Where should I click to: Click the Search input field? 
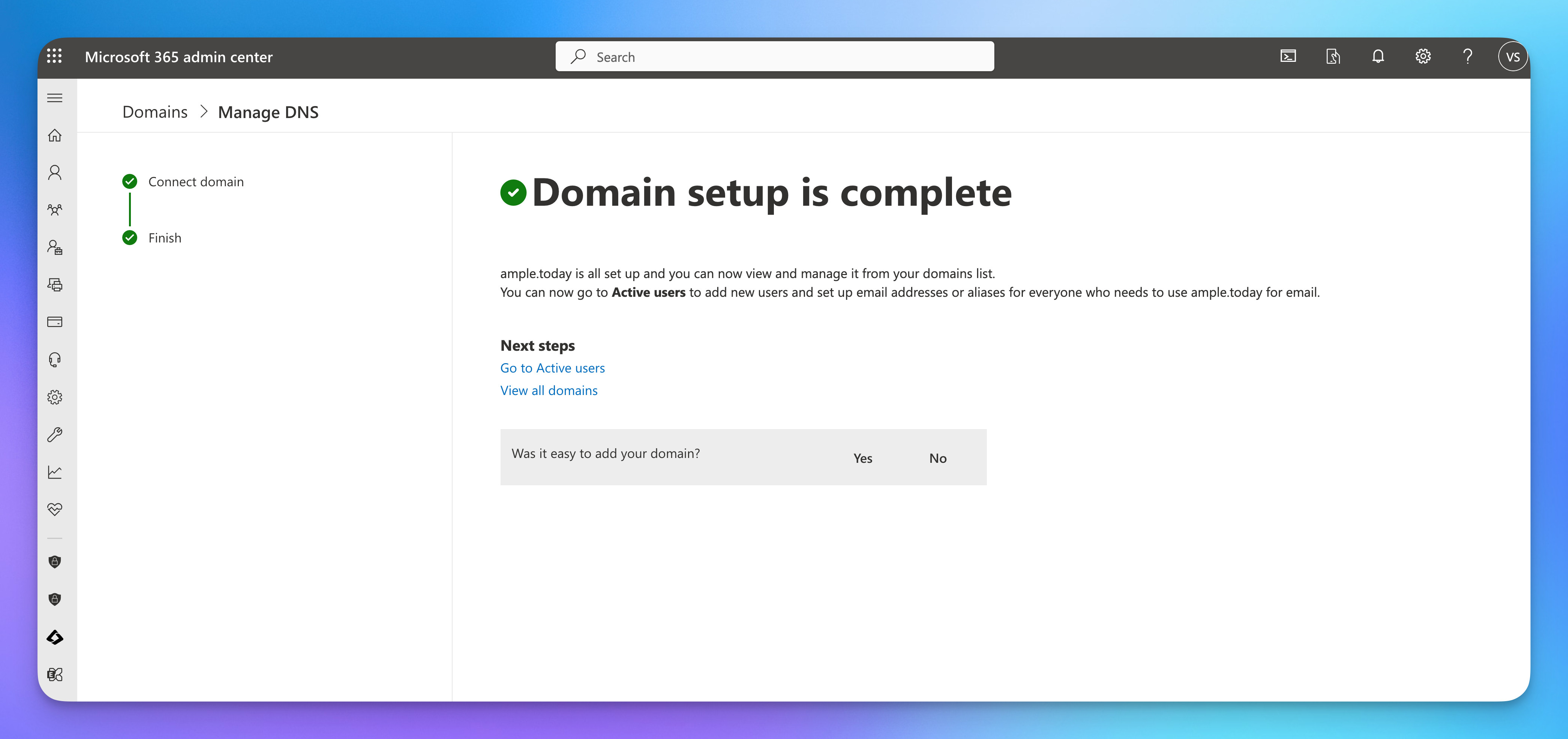[774, 57]
